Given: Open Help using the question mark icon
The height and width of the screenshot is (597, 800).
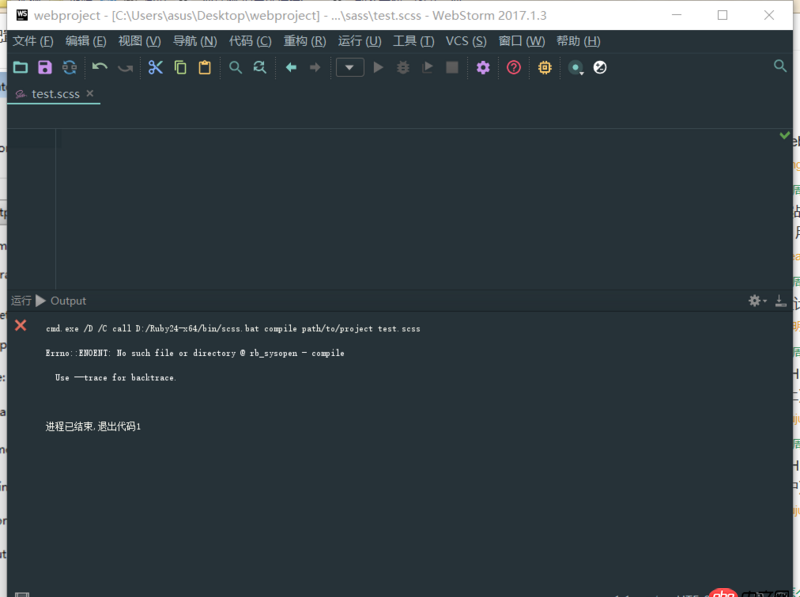Looking at the screenshot, I should pyautogui.click(x=512, y=67).
